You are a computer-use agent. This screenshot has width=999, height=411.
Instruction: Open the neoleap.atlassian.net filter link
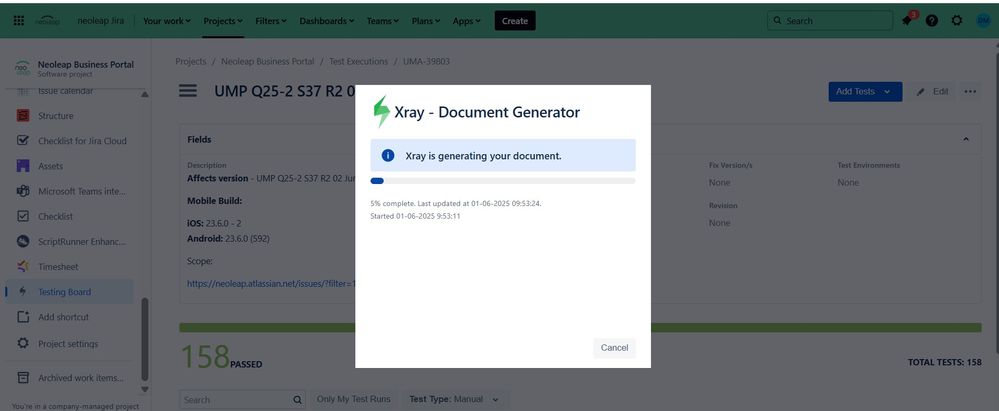(271, 284)
